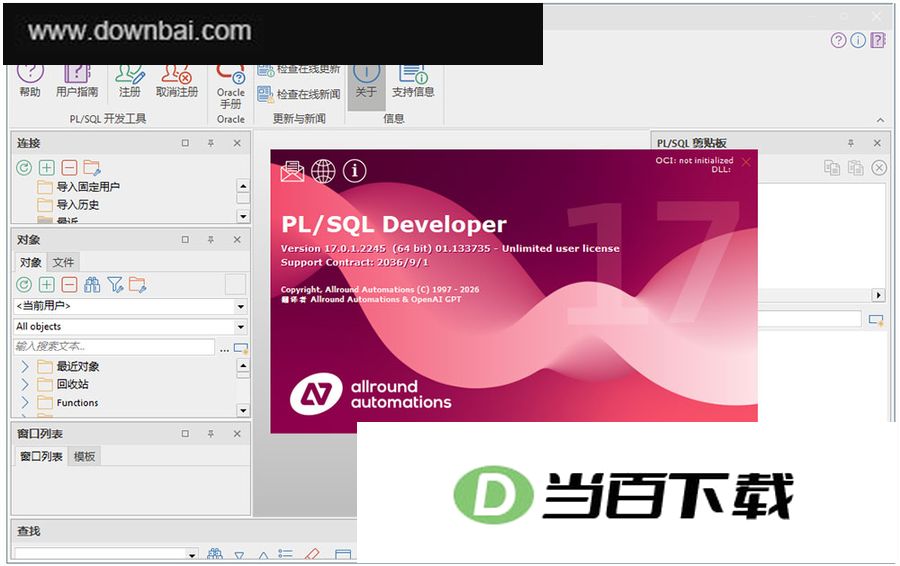Open the Oracle 手册 manual
This screenshot has width=900, height=566.
coord(231,87)
